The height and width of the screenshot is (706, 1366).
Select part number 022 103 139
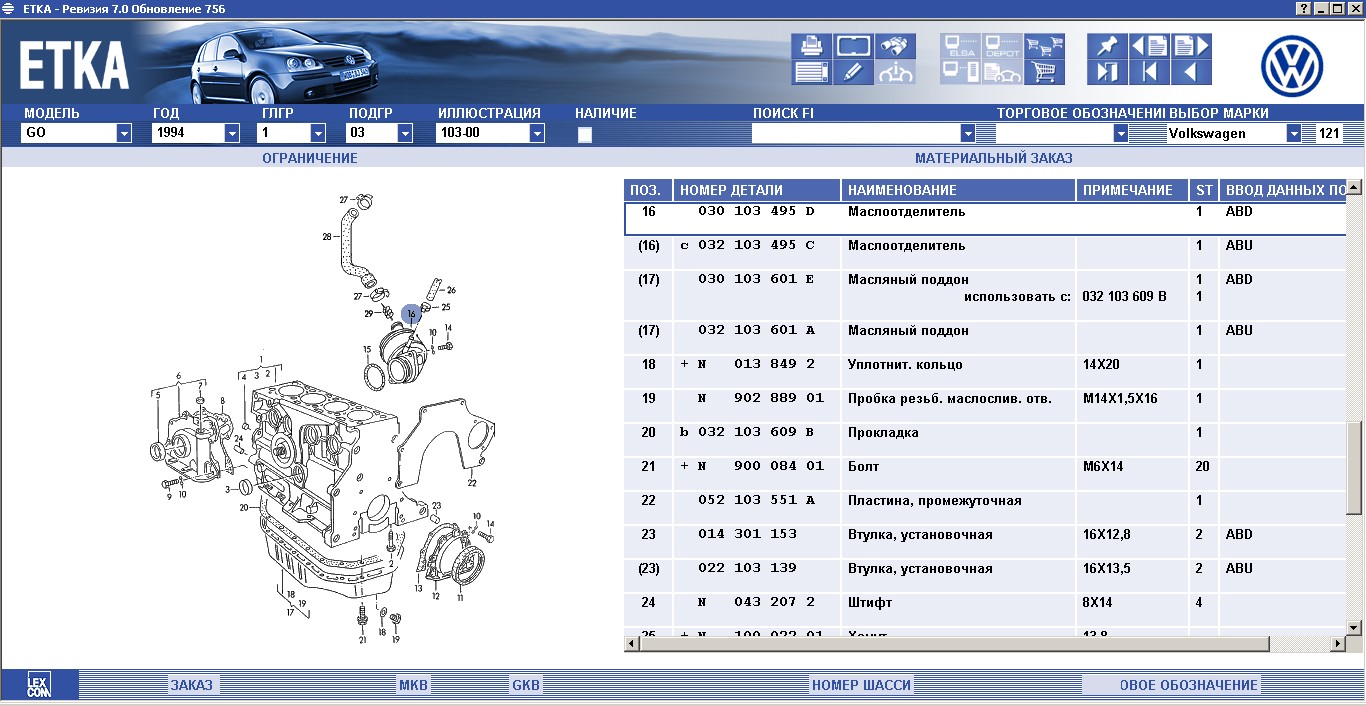point(747,568)
